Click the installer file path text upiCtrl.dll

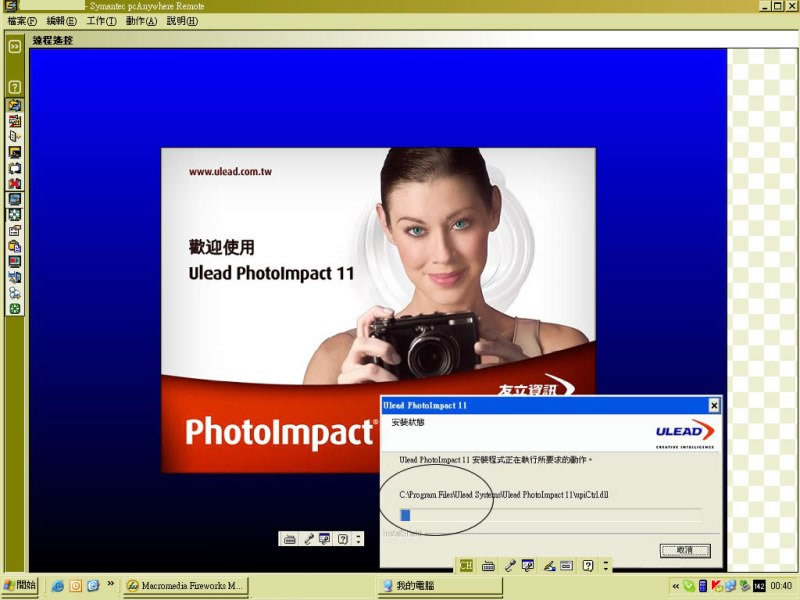[504, 494]
